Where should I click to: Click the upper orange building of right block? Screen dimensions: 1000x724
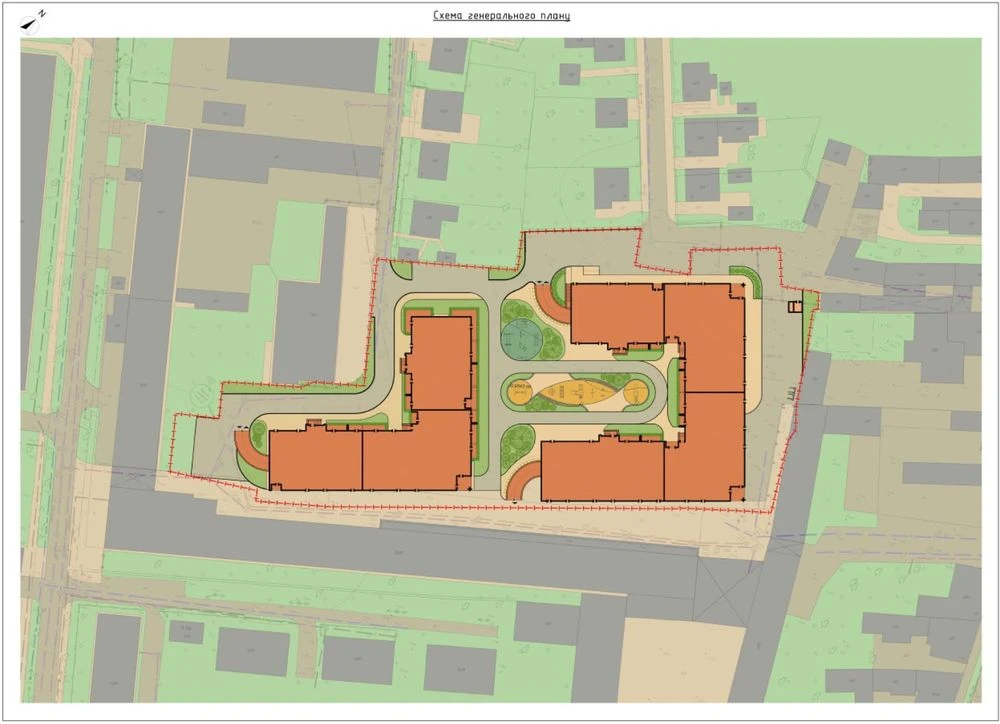coord(617,315)
